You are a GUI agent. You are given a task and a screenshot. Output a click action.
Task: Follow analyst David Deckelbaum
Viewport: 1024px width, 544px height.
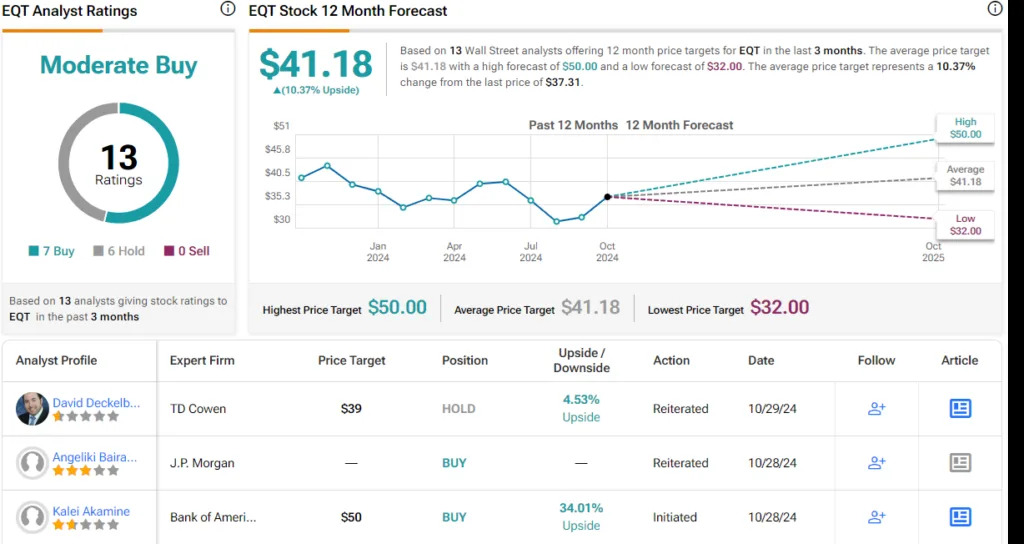tap(876, 408)
